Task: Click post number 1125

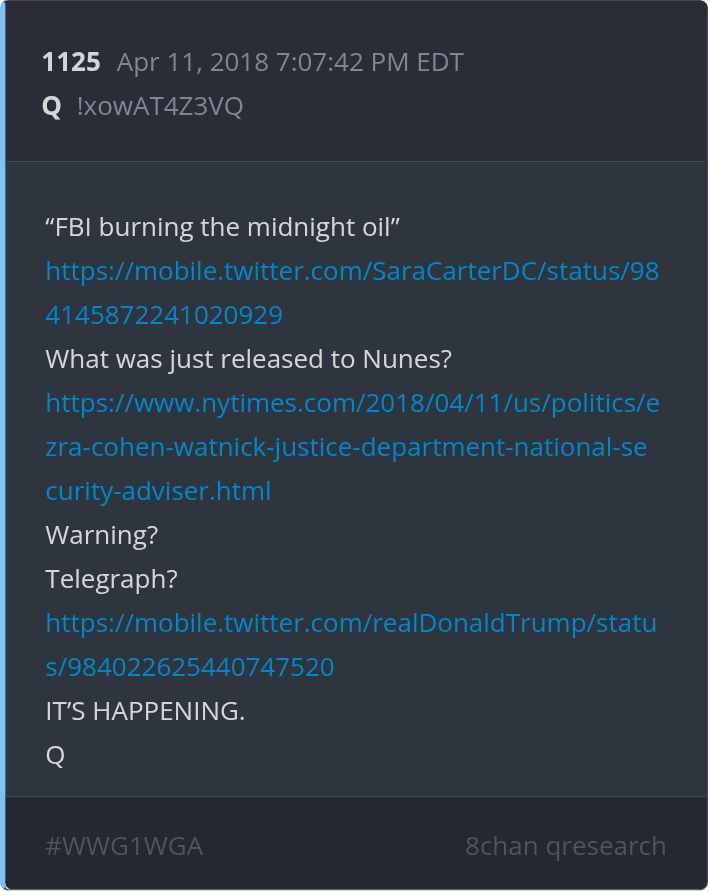Action: (x=71, y=62)
